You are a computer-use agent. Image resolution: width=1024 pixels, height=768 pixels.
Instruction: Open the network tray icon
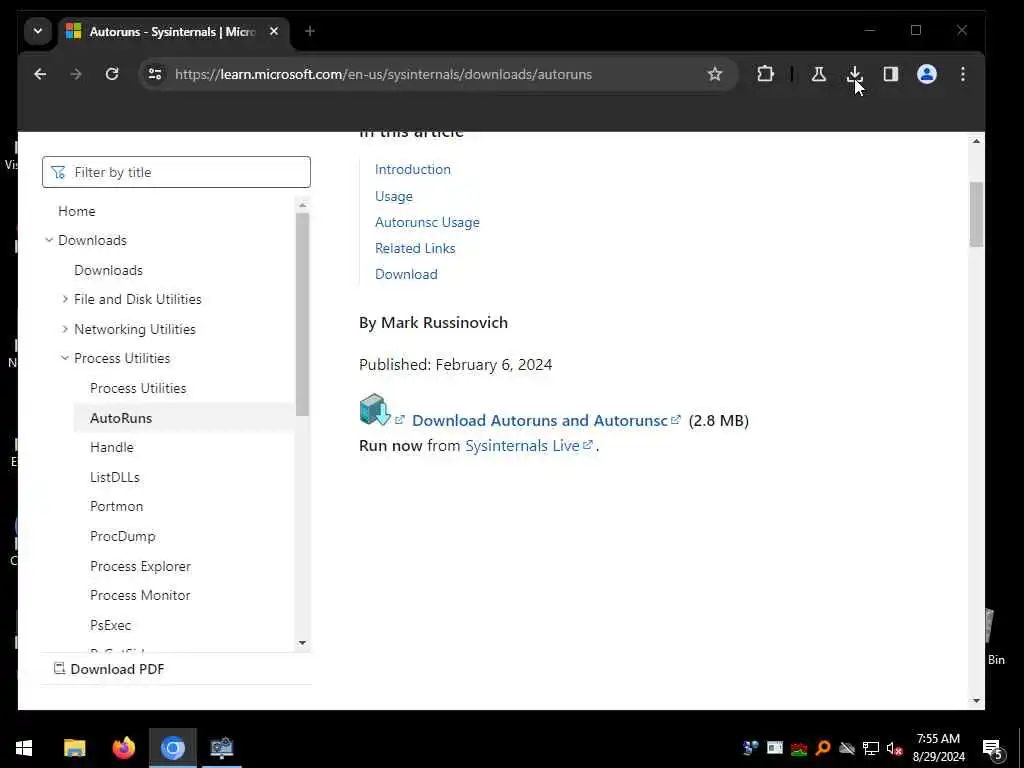871,748
